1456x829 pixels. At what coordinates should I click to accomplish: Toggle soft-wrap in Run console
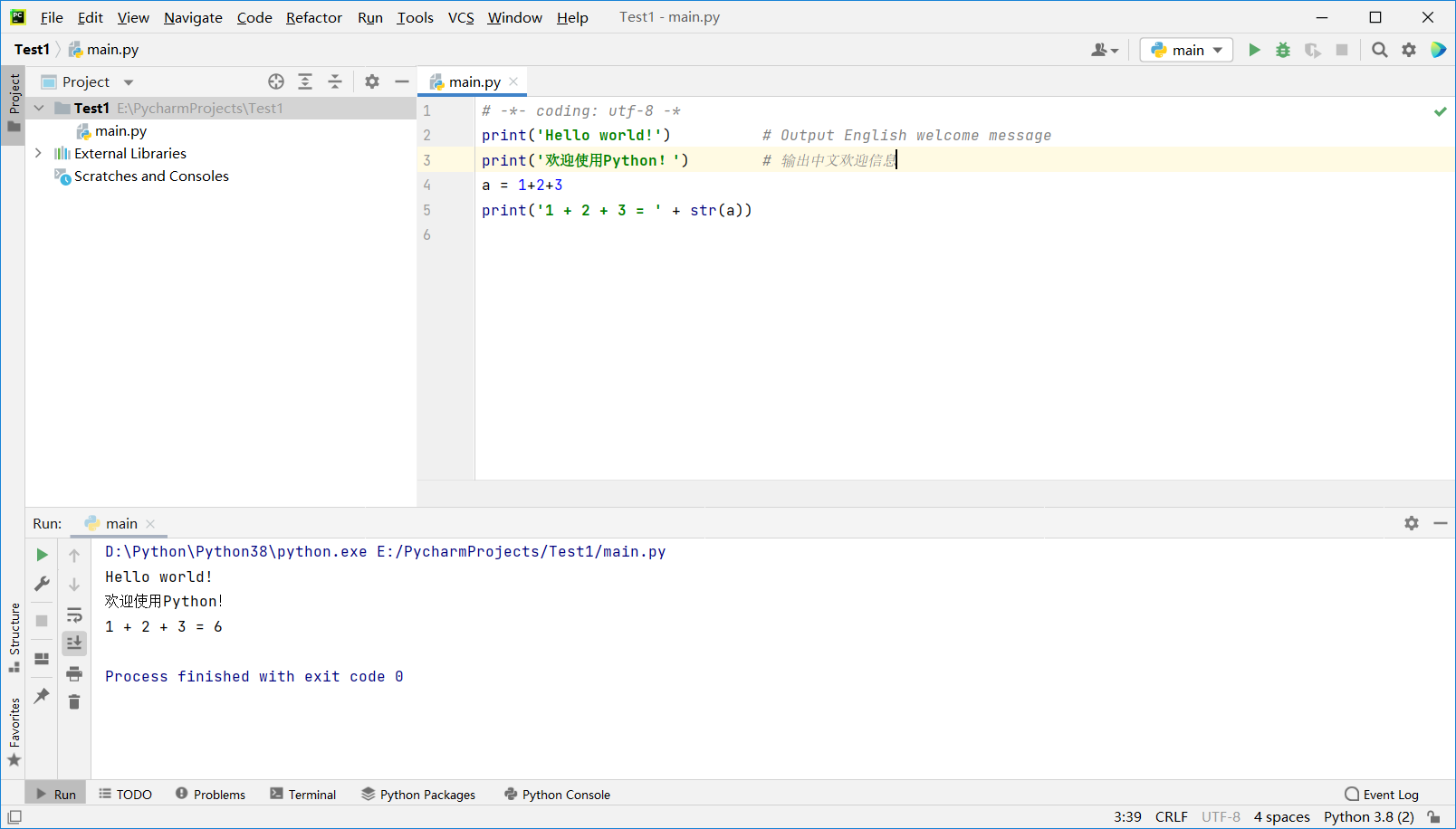coord(74,615)
